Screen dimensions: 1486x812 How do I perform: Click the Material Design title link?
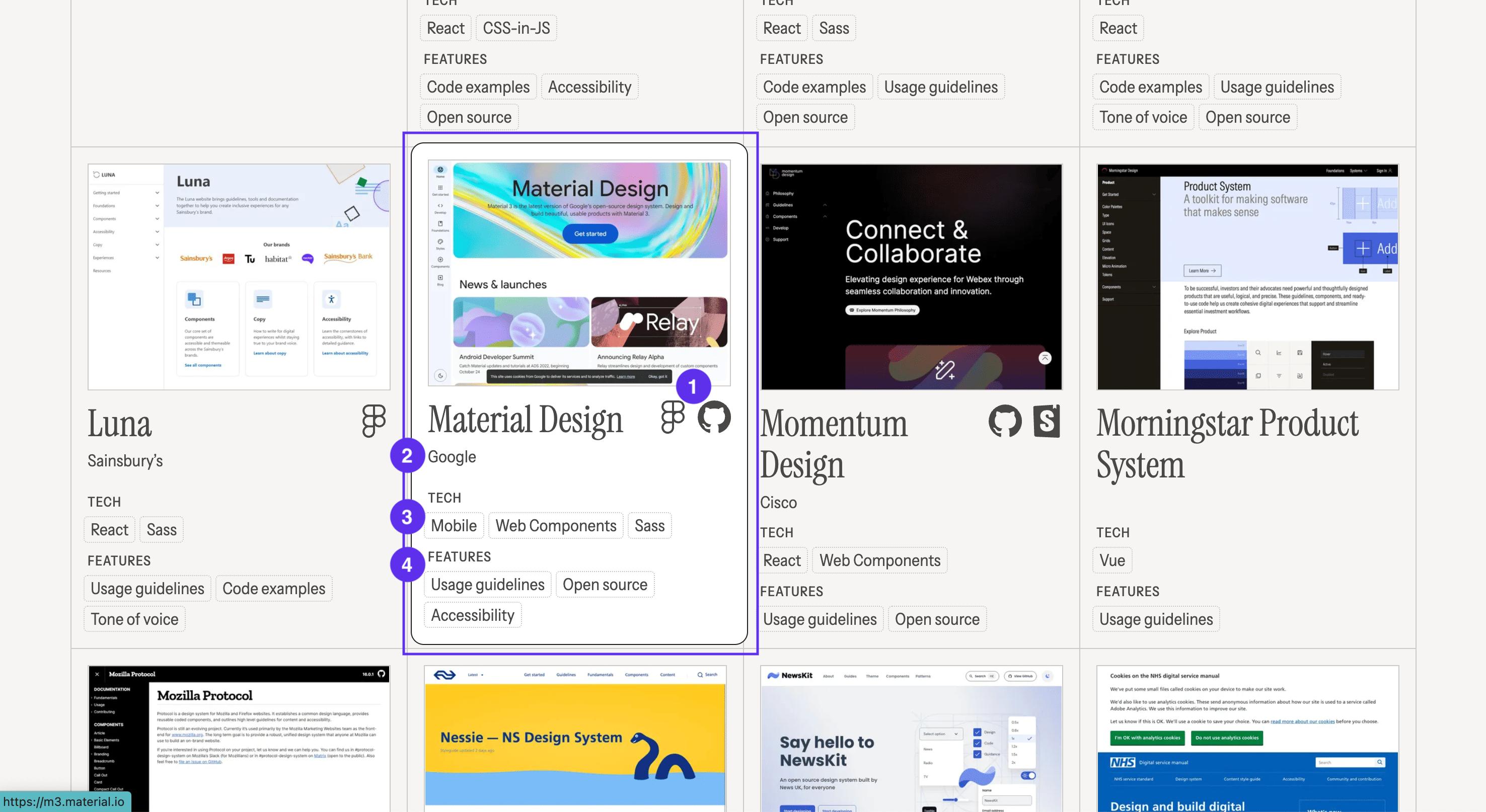click(x=525, y=419)
